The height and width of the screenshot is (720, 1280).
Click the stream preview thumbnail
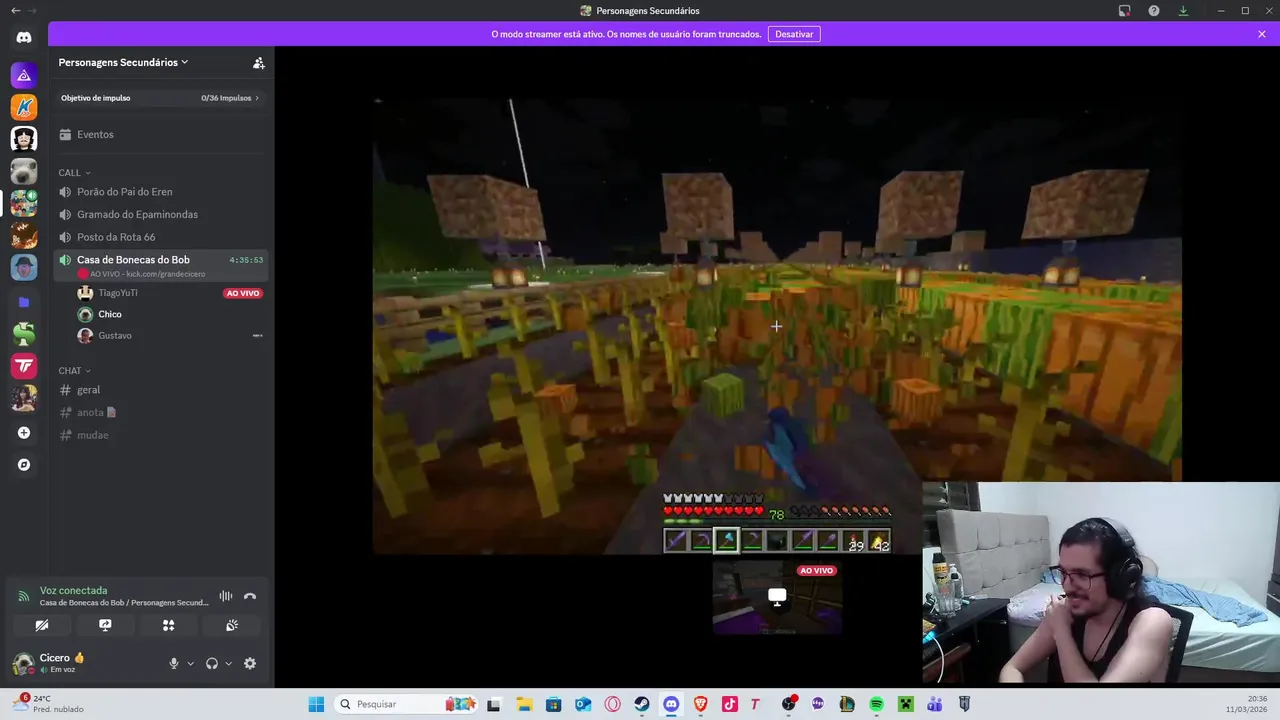click(x=777, y=597)
